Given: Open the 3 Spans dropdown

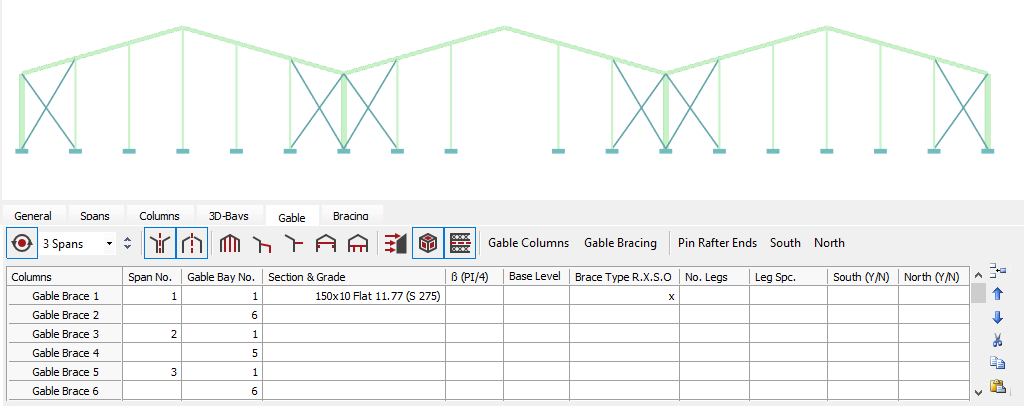Looking at the screenshot, I should tap(78, 243).
